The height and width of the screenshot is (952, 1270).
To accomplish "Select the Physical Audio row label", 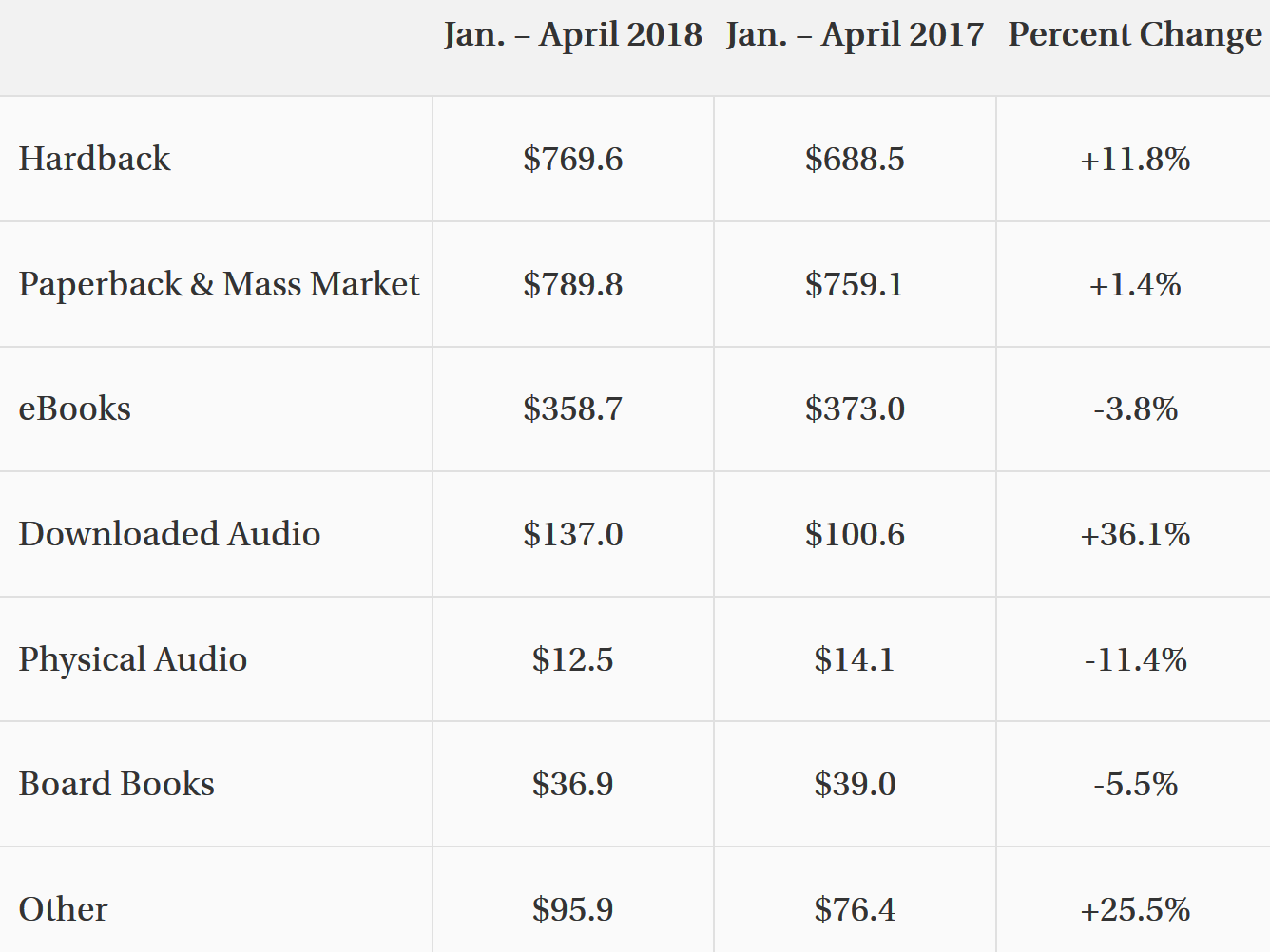I will 133,659.
